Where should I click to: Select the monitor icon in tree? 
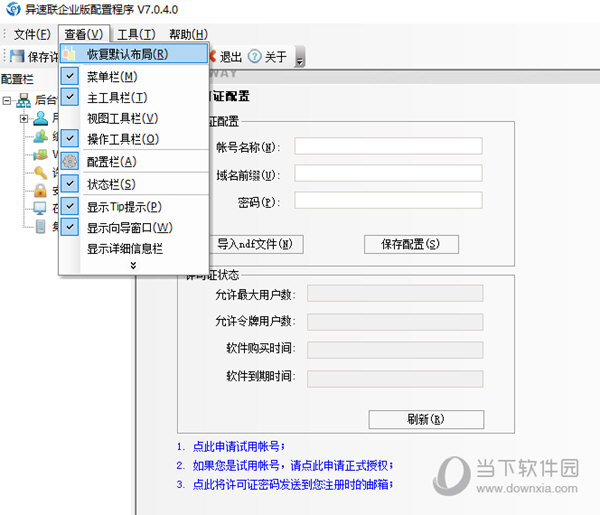[40, 208]
